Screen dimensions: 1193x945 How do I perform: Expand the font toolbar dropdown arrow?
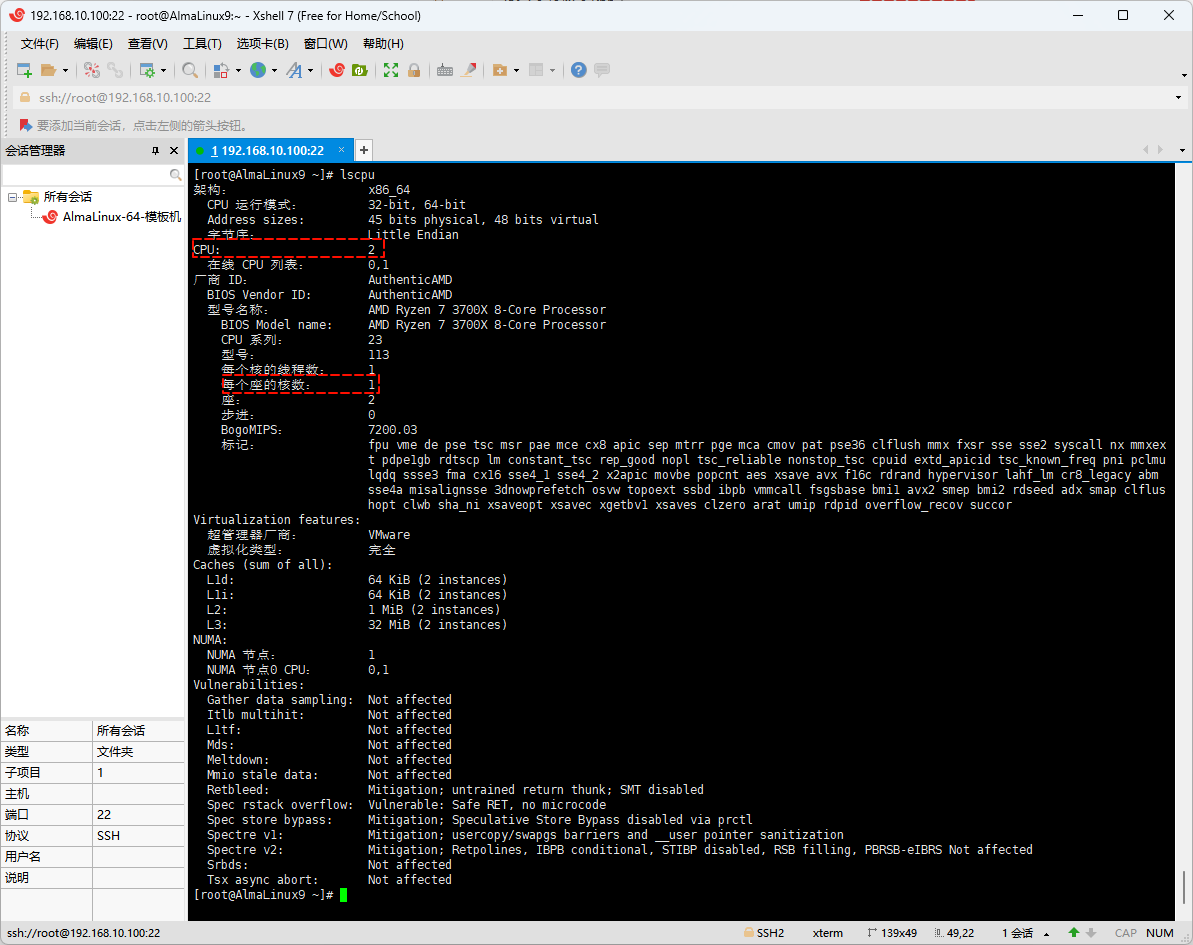(311, 71)
